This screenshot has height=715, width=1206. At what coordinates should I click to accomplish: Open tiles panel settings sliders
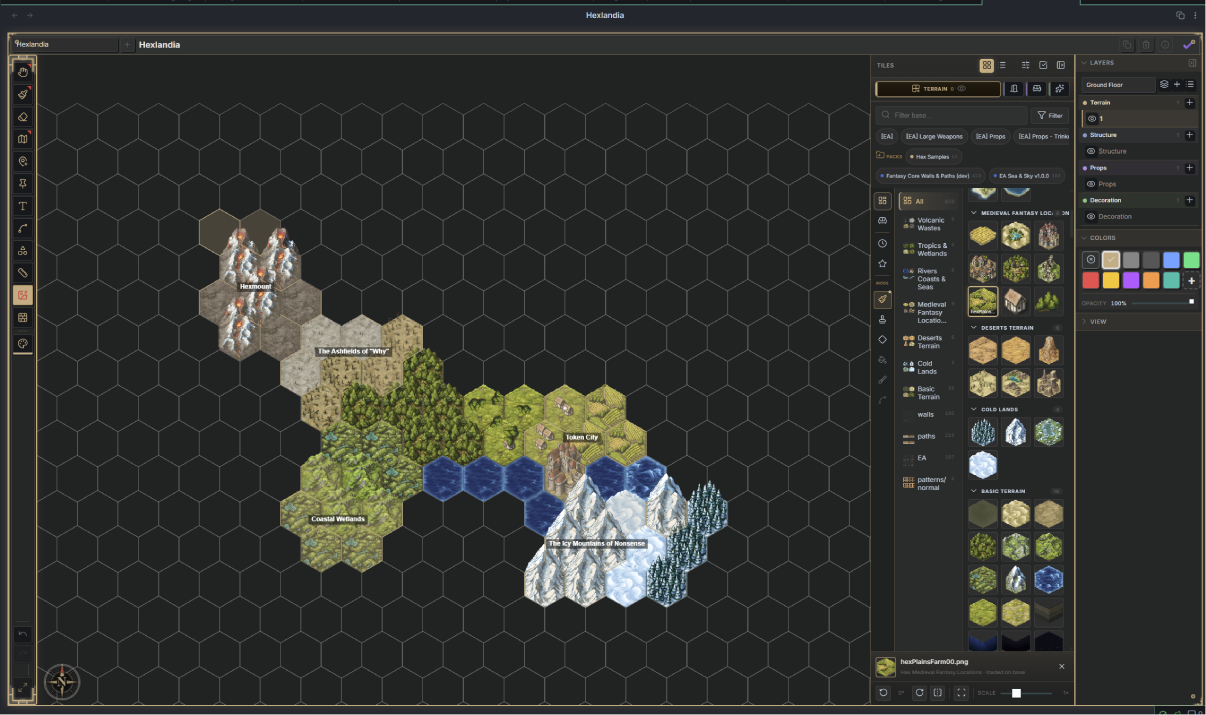pyautogui.click(x=1026, y=65)
